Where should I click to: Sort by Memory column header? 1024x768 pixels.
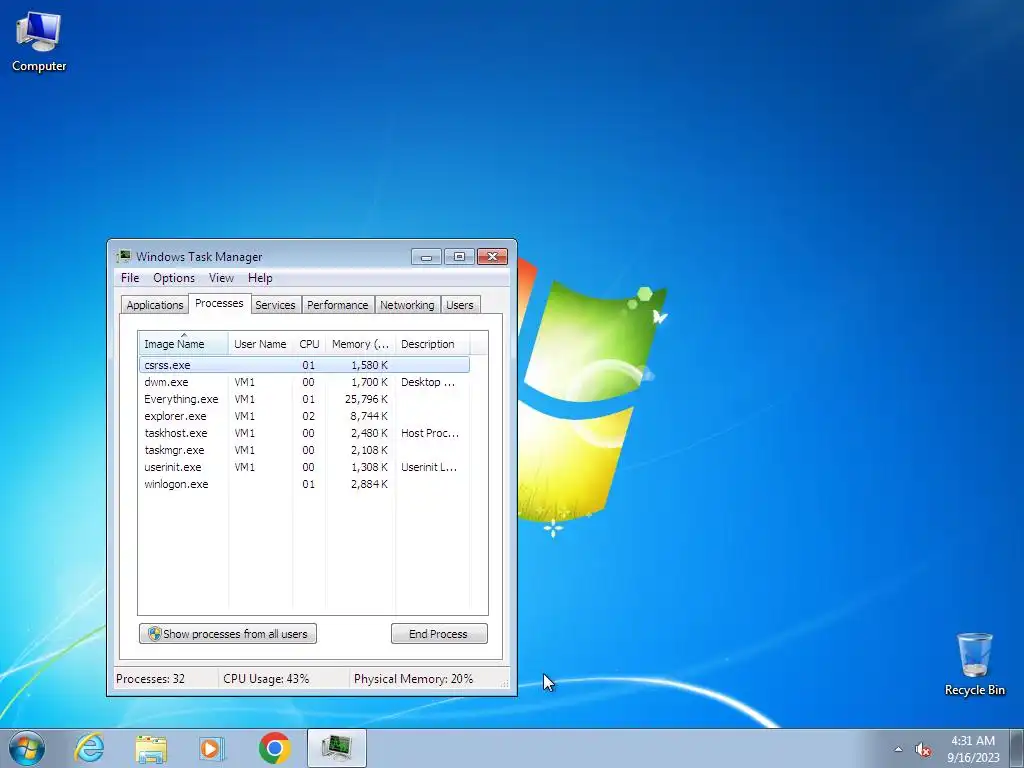coord(360,344)
